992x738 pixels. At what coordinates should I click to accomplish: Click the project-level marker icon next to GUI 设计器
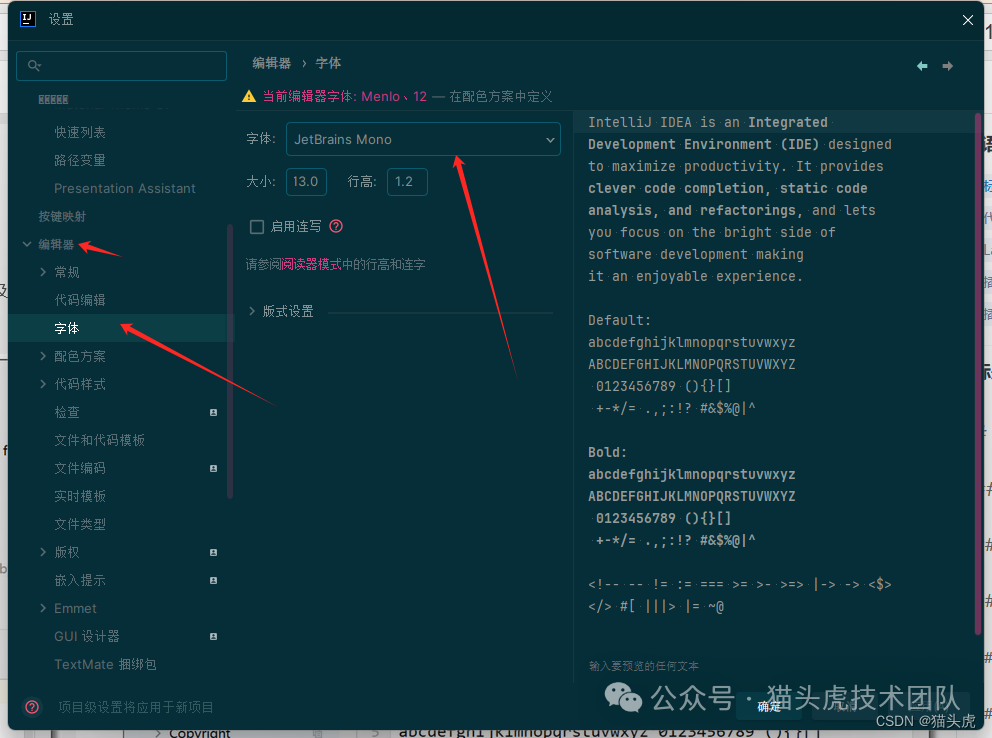click(x=213, y=636)
